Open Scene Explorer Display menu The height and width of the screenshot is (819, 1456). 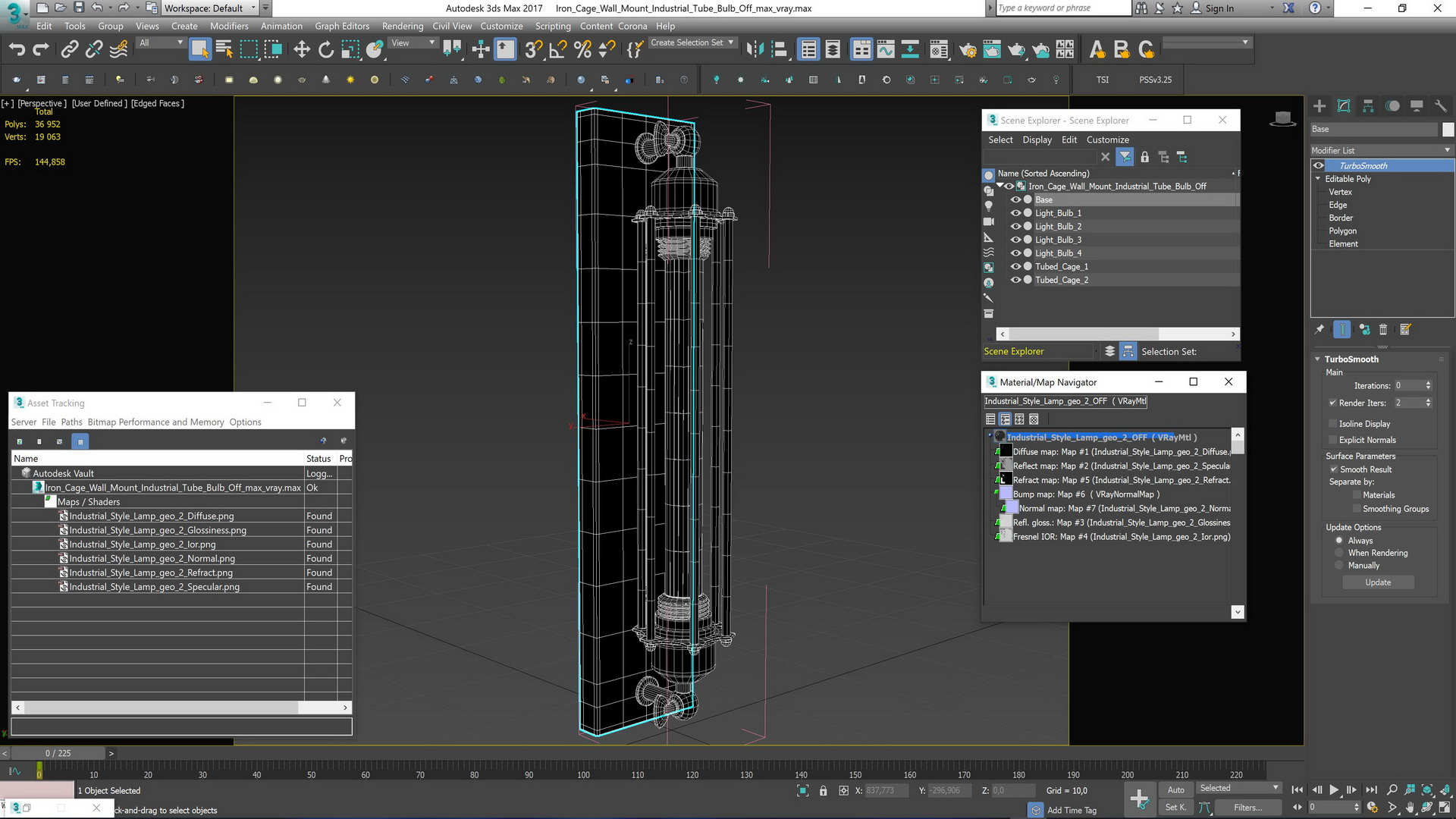click(1037, 140)
